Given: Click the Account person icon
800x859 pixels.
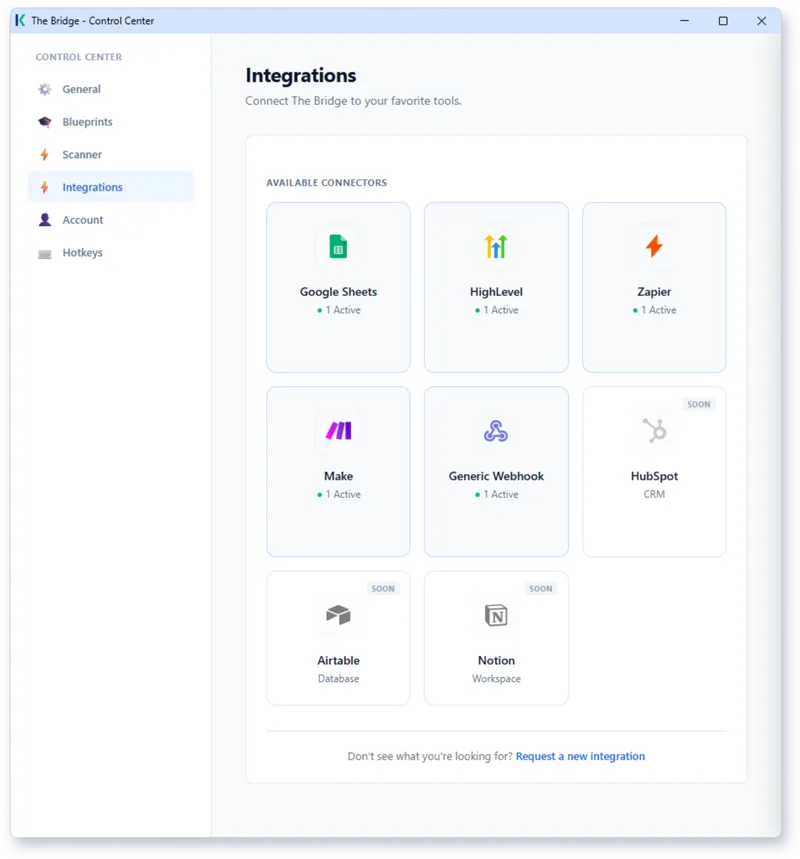Looking at the screenshot, I should click(x=45, y=220).
